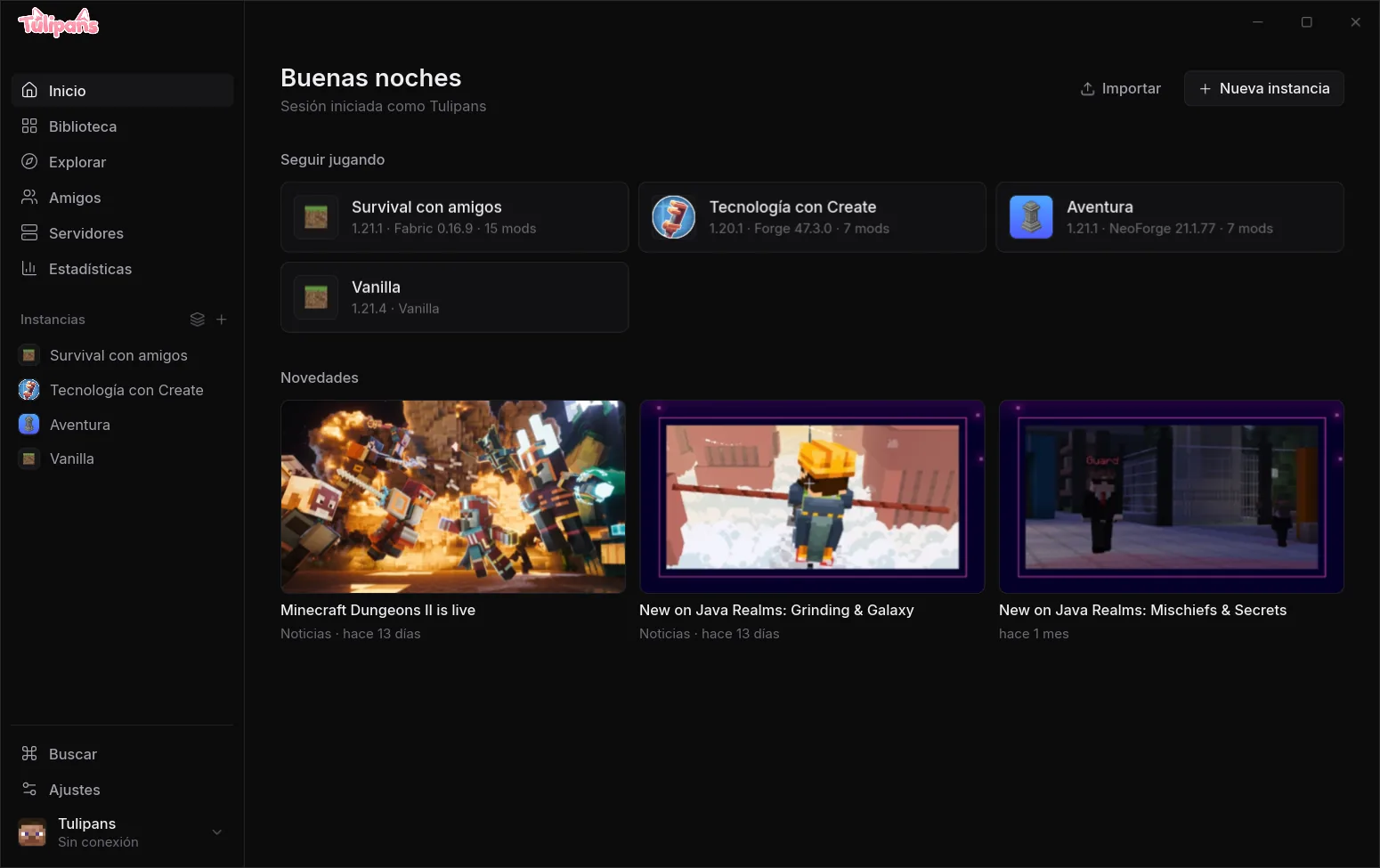Image resolution: width=1380 pixels, height=868 pixels.
Task: Open Buscar search in the sidebar
Action: coord(122,754)
